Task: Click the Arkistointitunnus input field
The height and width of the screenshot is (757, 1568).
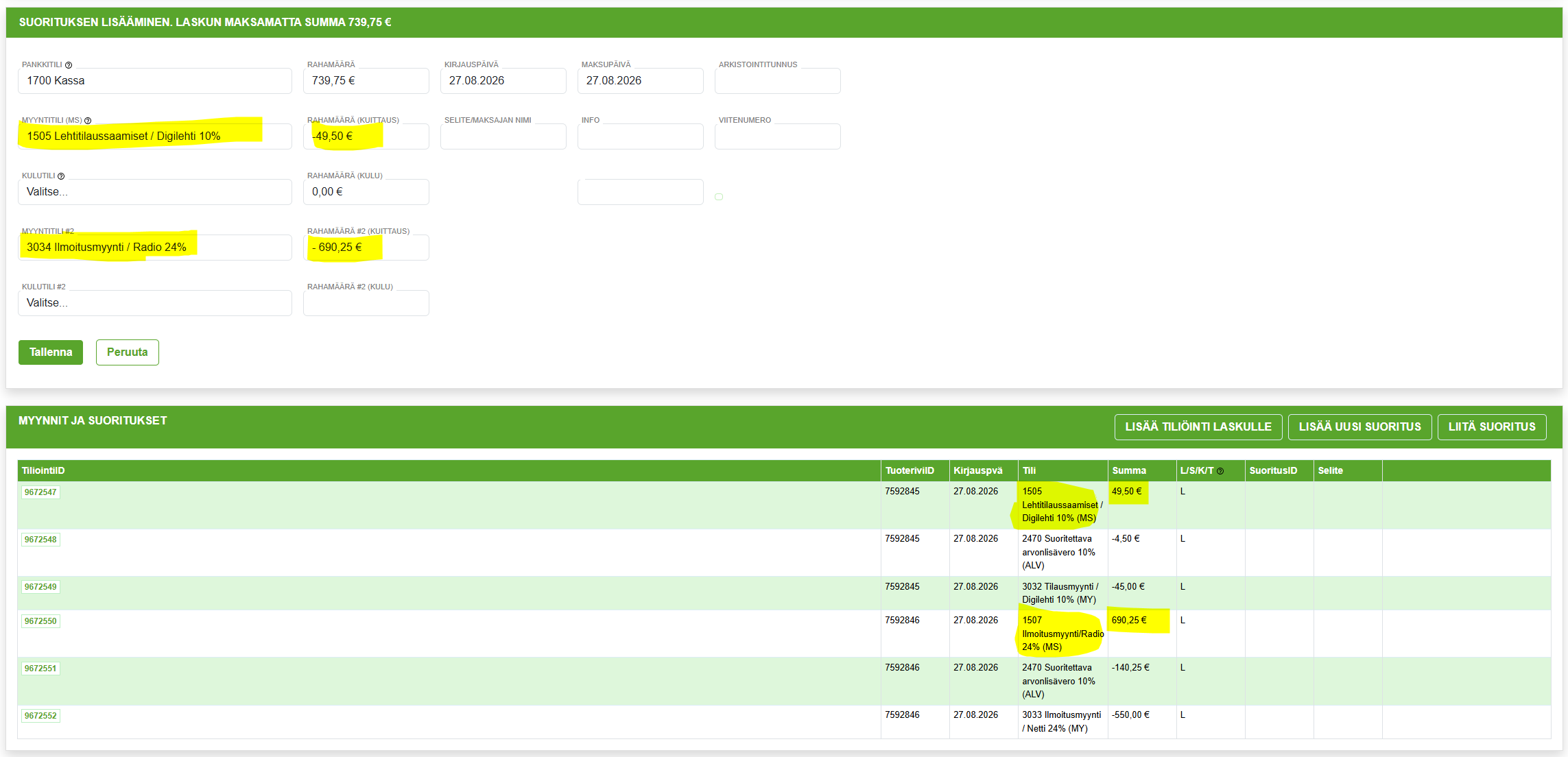Action: coord(778,81)
